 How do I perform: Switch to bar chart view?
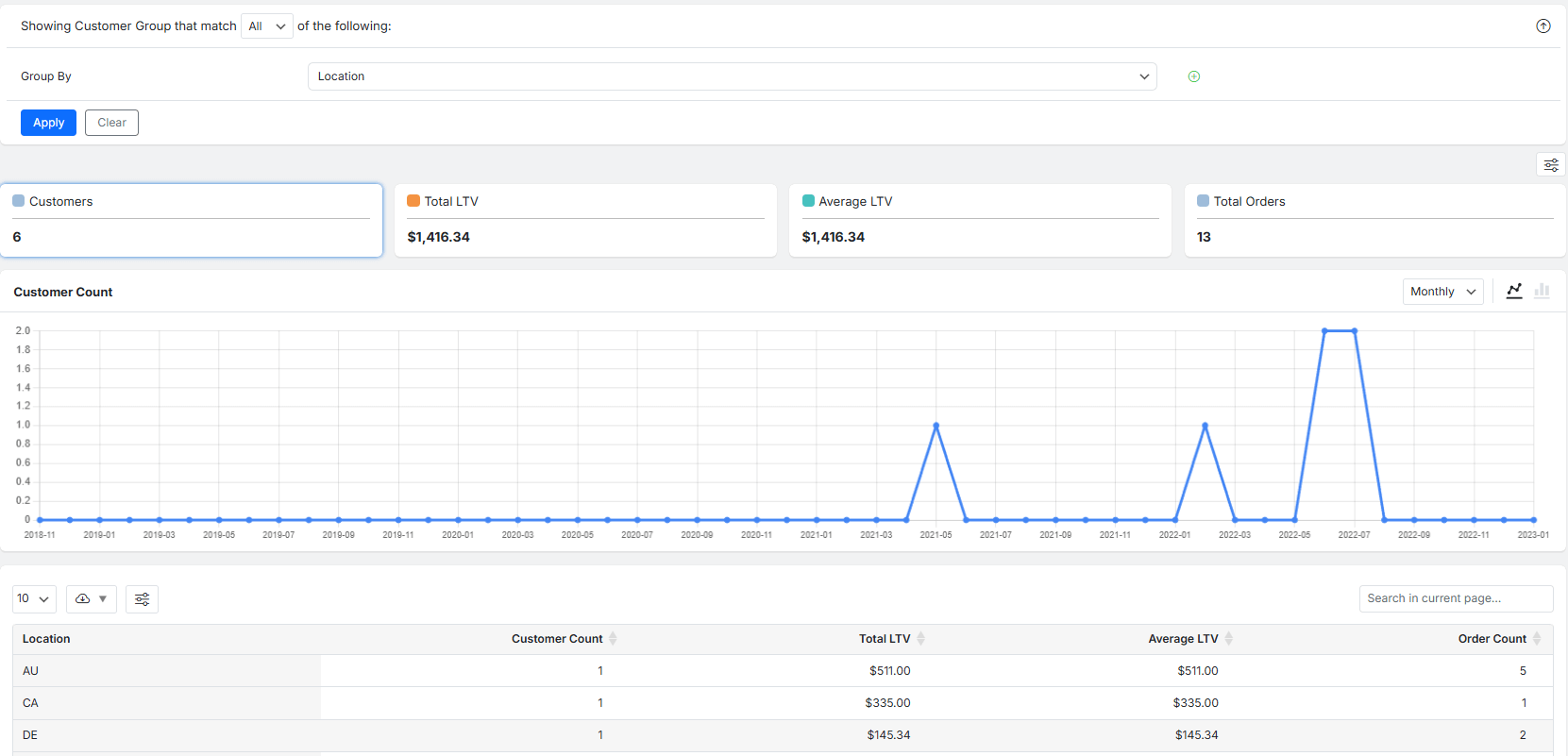1542,291
